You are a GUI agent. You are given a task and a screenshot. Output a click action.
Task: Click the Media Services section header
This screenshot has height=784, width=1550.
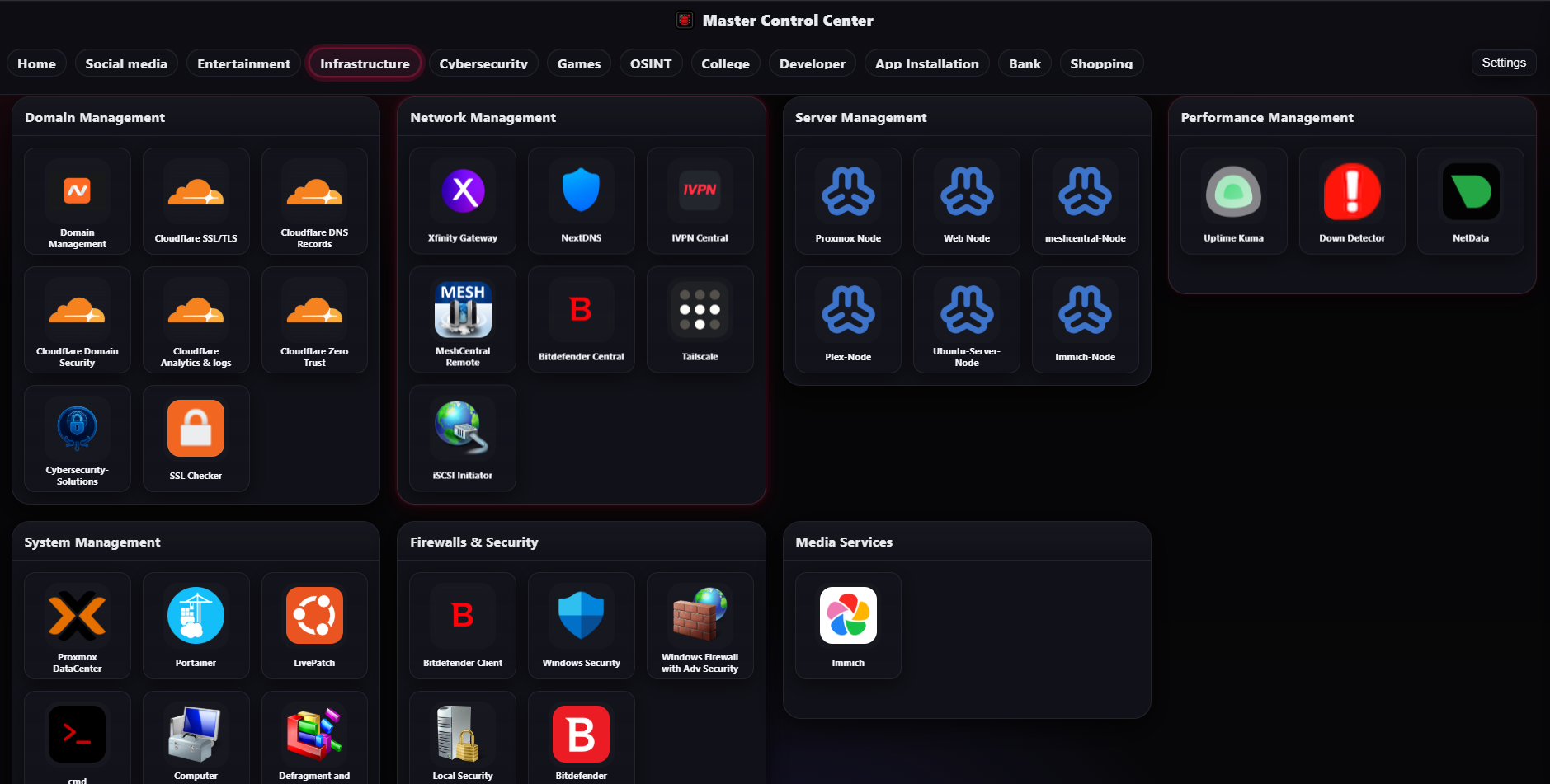(844, 542)
